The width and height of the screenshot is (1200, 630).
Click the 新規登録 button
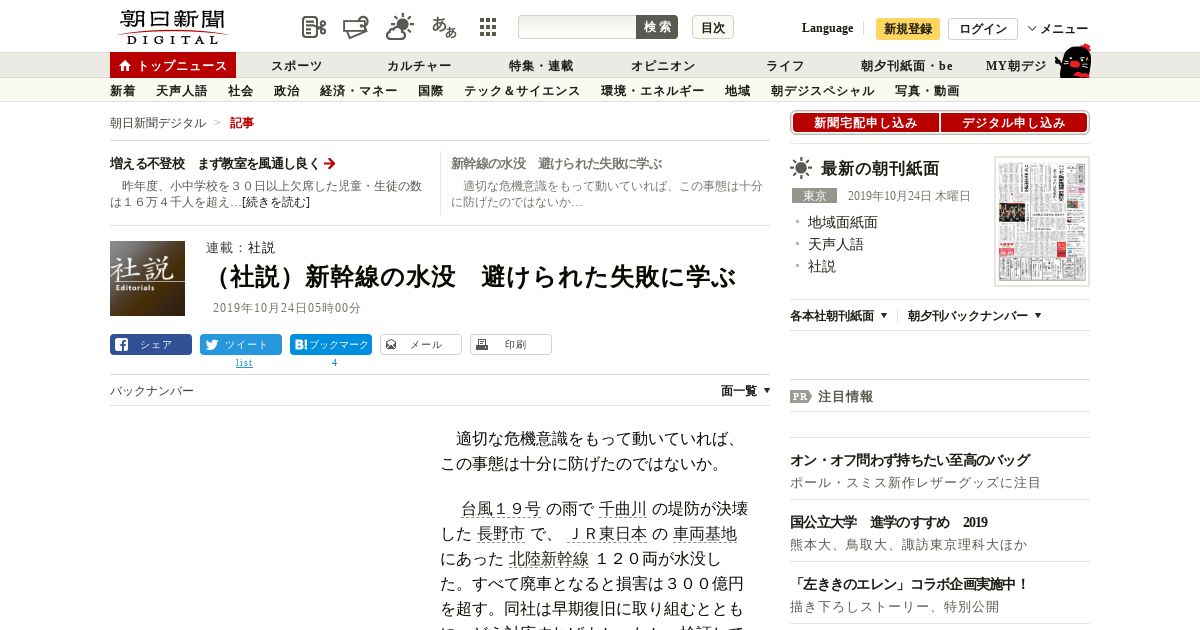click(x=908, y=29)
